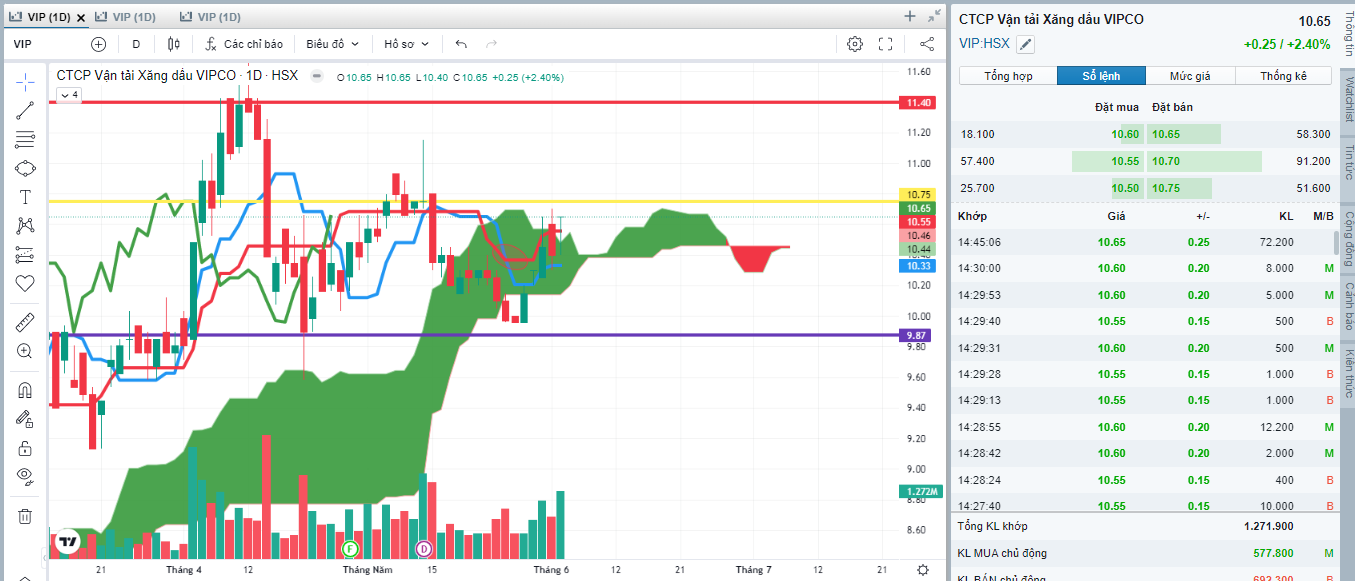Open the 'Tổng hợp' tab

pos(1008,76)
